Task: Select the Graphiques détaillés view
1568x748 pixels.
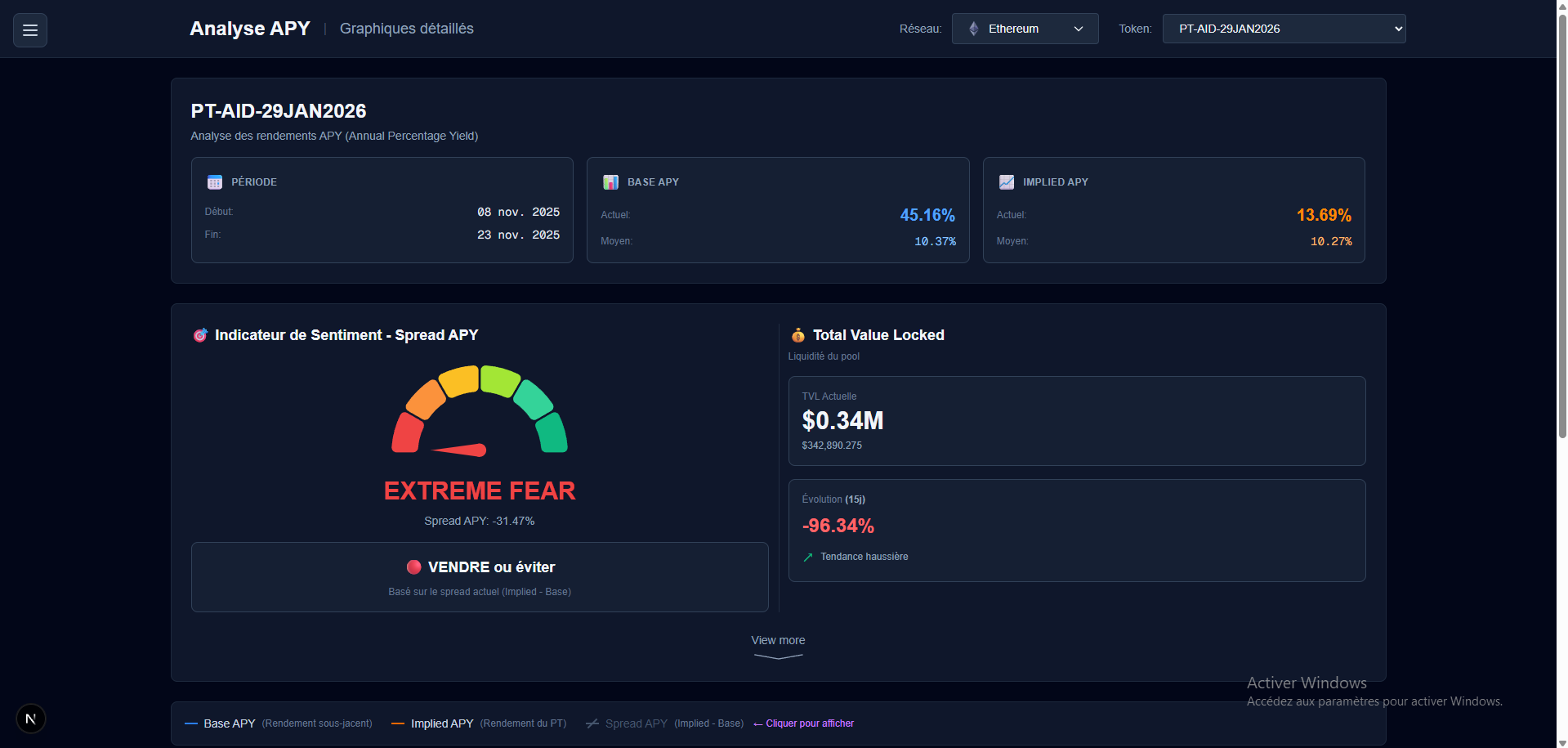Action: pyautogui.click(x=406, y=28)
